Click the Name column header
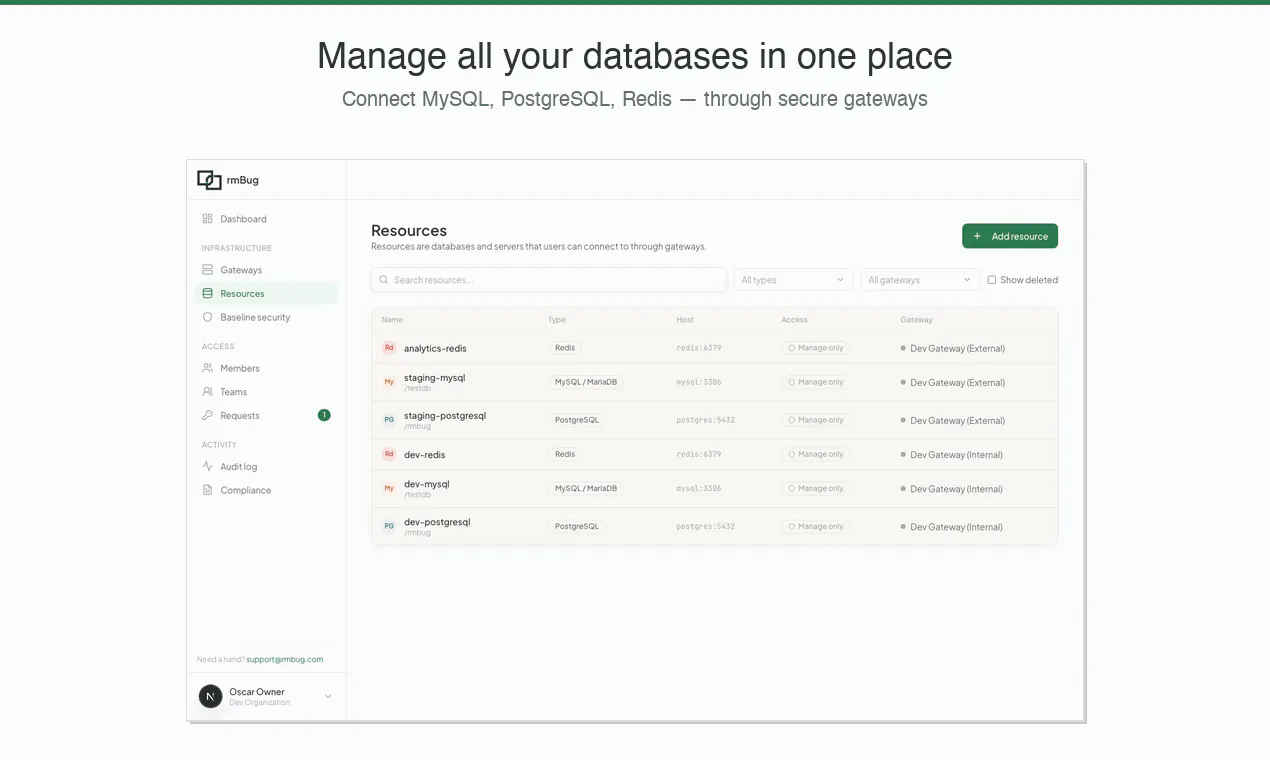 (x=392, y=320)
